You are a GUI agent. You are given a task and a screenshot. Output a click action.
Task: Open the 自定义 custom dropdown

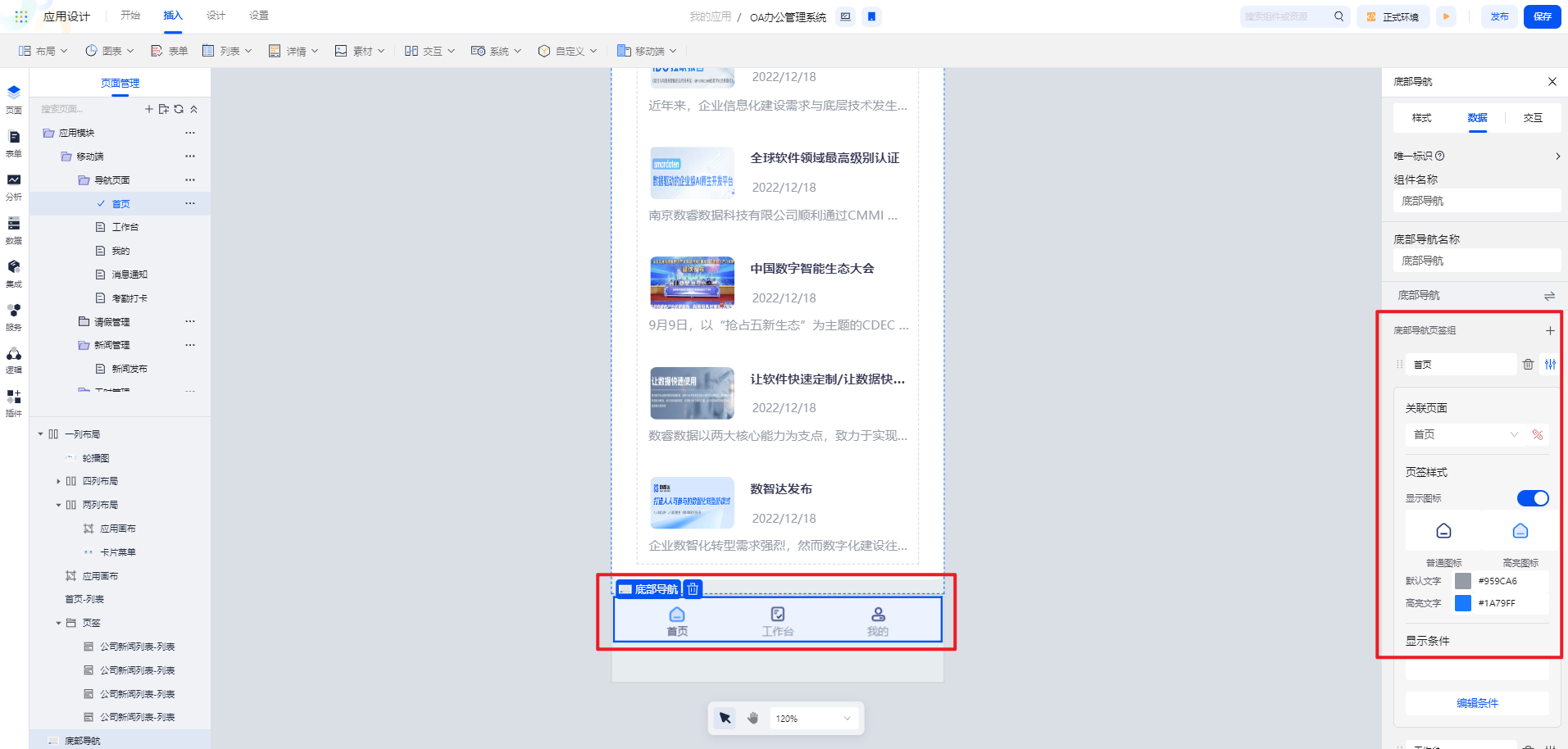567,51
